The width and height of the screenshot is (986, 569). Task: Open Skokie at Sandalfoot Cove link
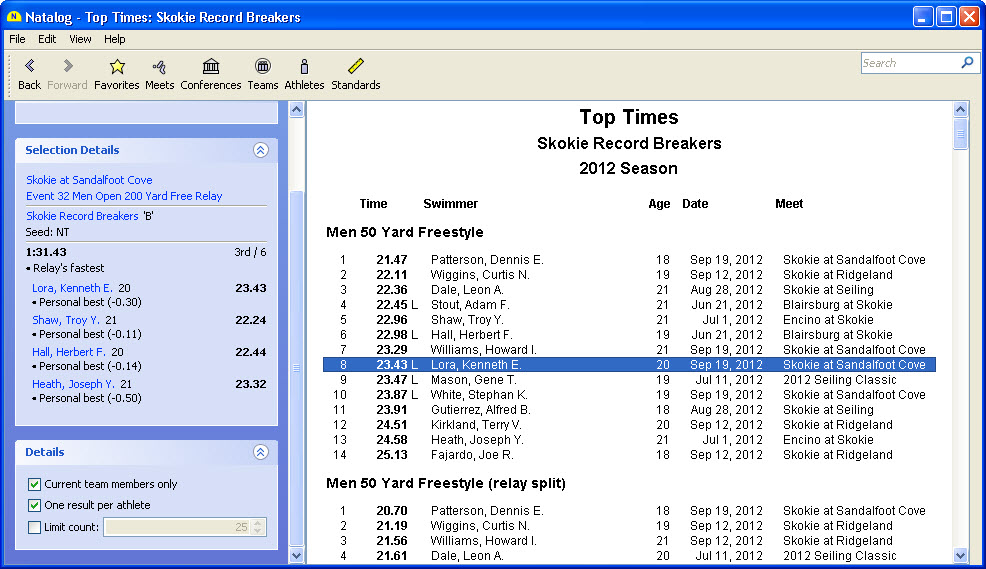89,180
